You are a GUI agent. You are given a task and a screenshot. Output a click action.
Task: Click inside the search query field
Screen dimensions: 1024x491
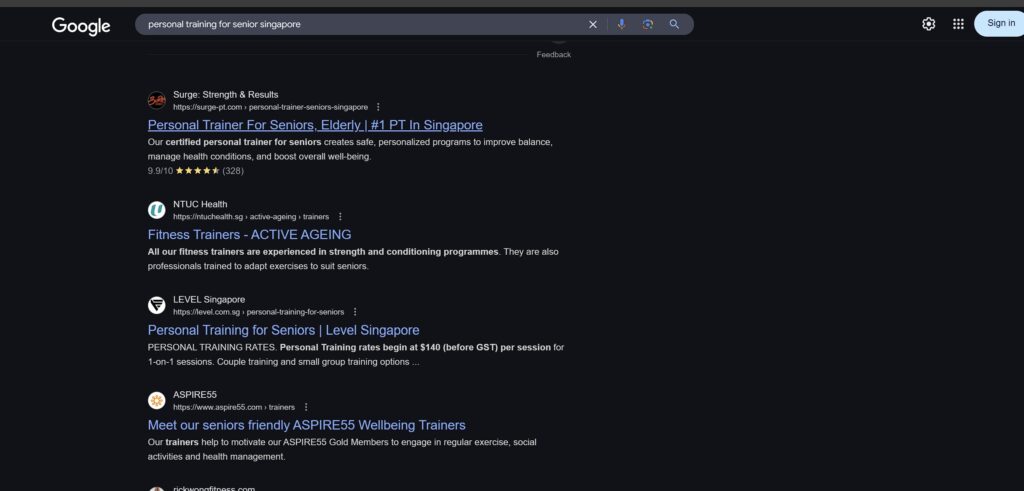(360, 24)
